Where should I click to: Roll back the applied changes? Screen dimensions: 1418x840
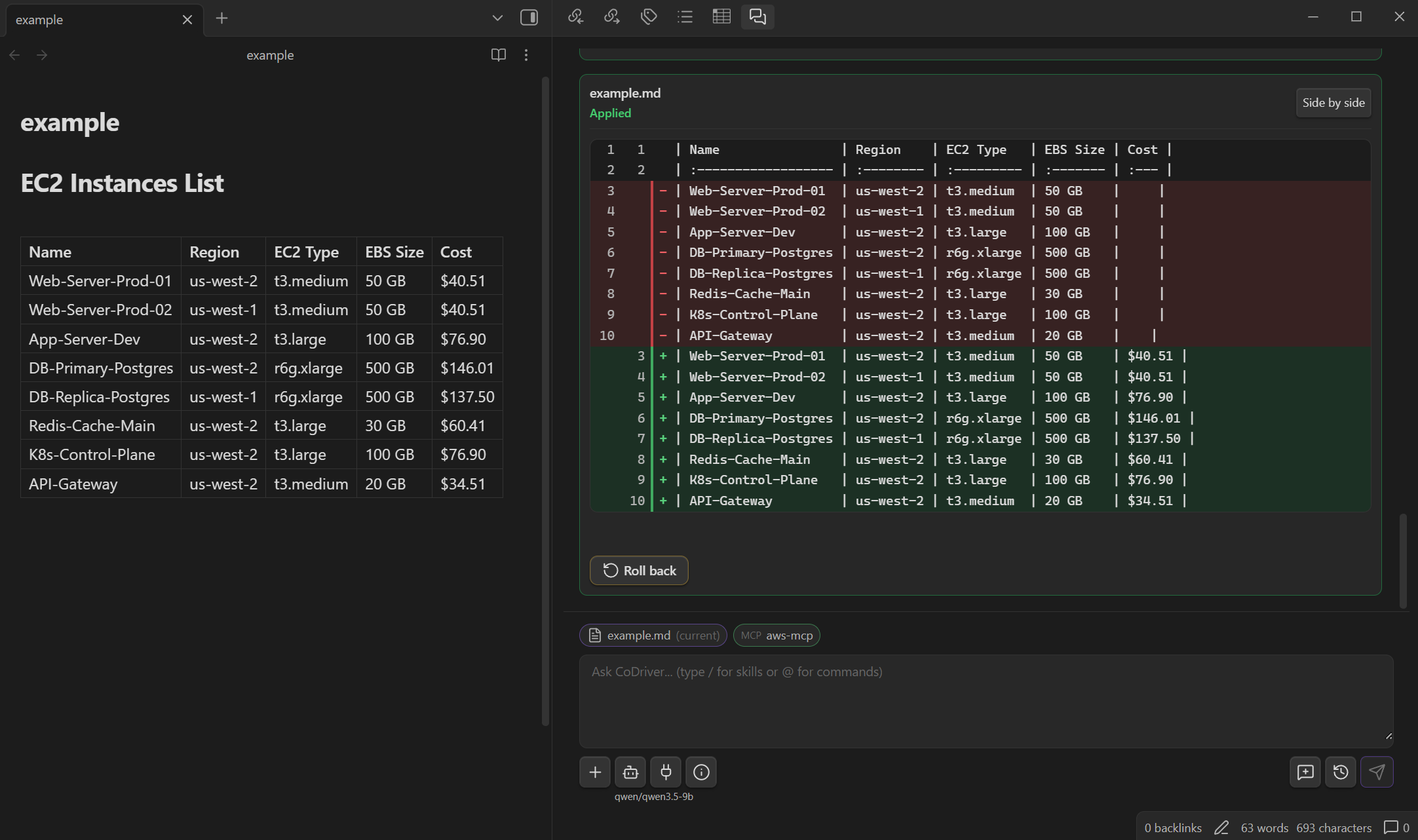click(x=639, y=571)
